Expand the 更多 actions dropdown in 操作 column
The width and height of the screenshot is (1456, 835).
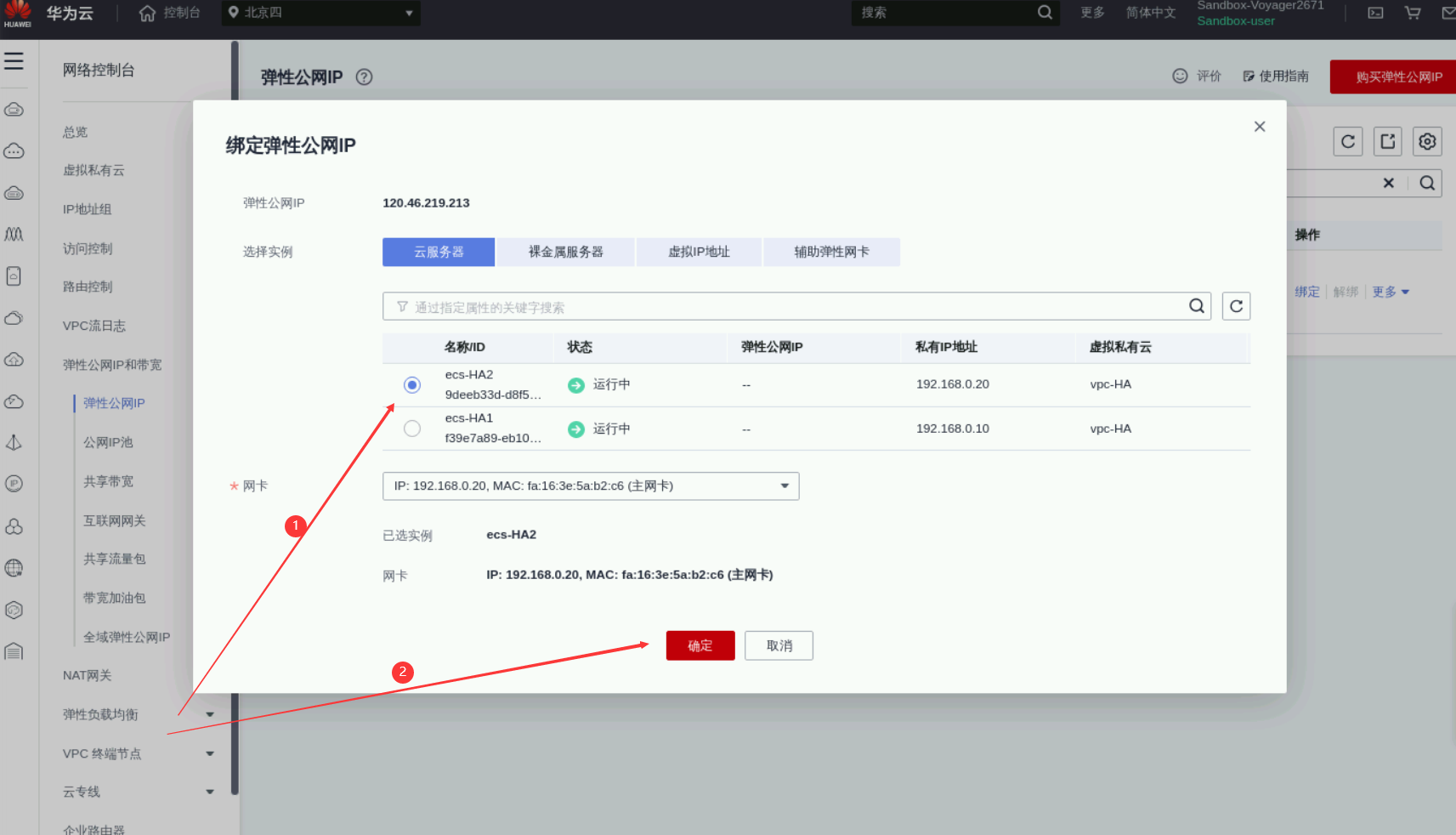(x=1391, y=292)
